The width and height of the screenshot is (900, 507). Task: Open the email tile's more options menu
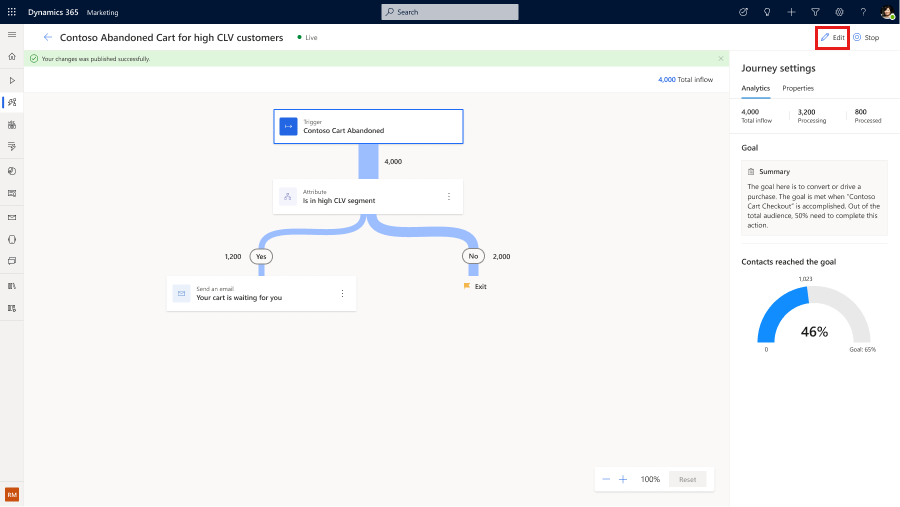[x=343, y=293]
